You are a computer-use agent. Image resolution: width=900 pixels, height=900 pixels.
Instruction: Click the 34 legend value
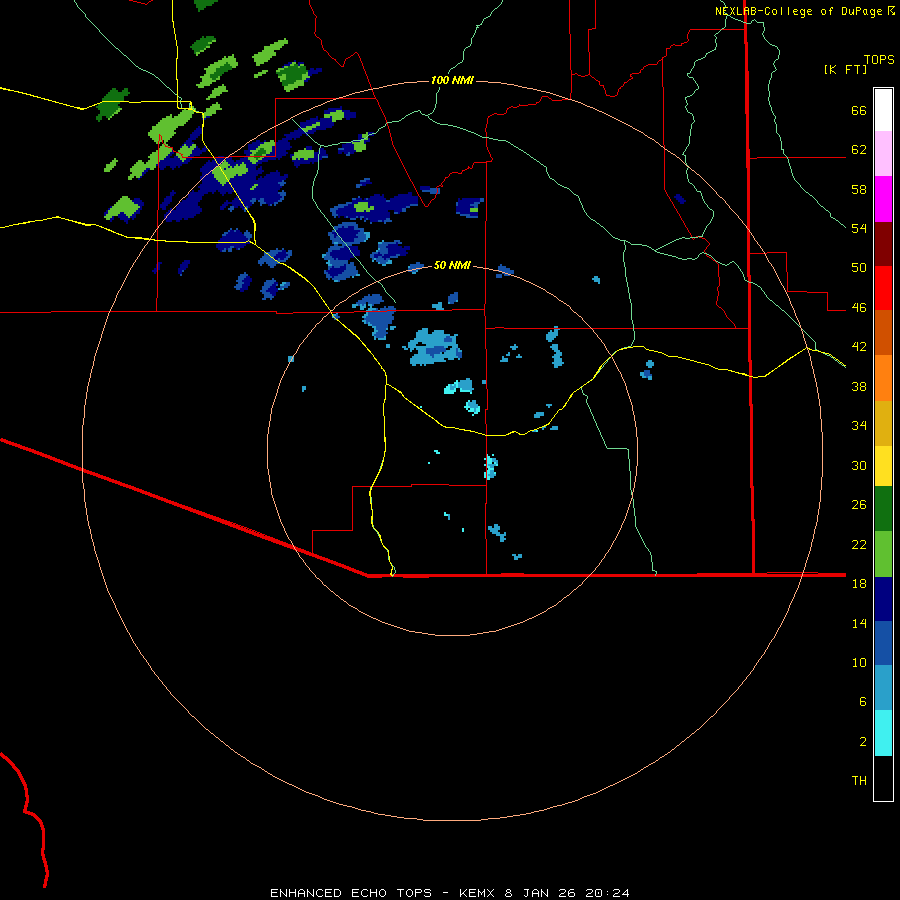tap(859, 425)
